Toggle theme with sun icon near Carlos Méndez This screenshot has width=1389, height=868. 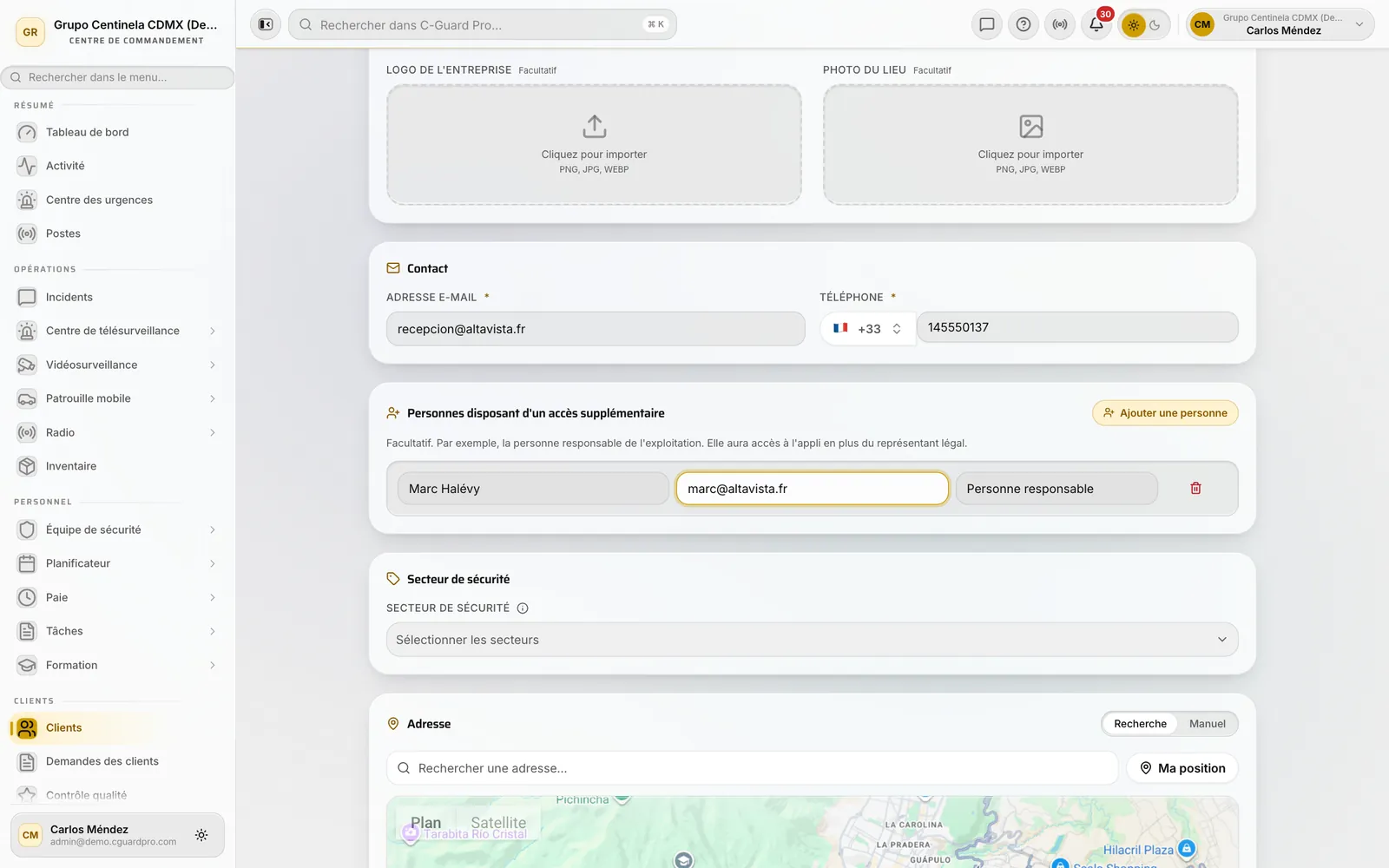201,835
